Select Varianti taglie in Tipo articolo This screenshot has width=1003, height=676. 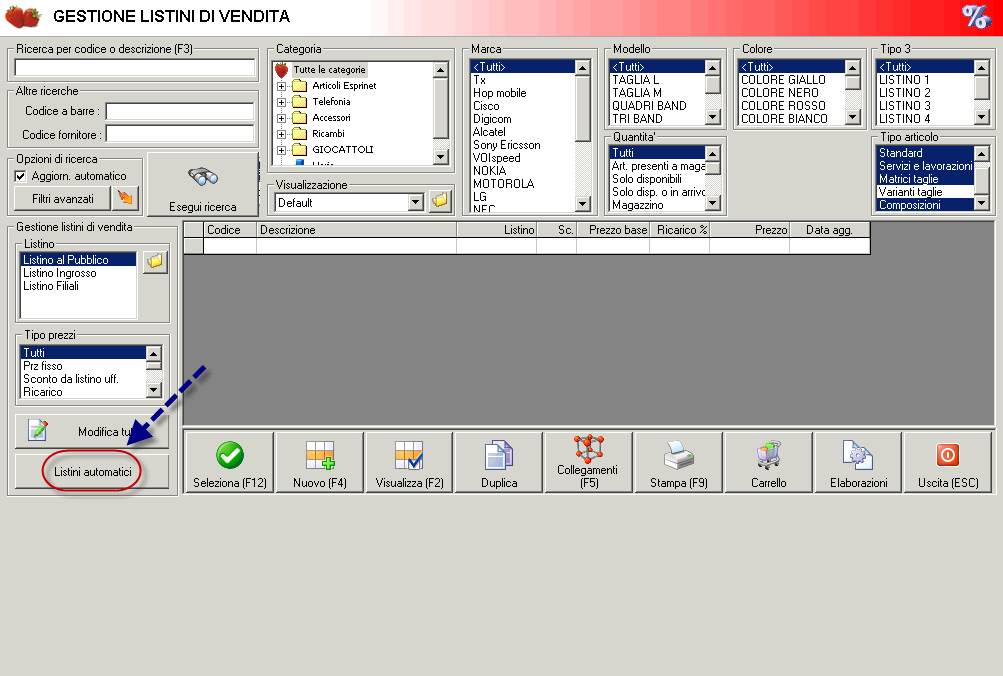[925, 192]
